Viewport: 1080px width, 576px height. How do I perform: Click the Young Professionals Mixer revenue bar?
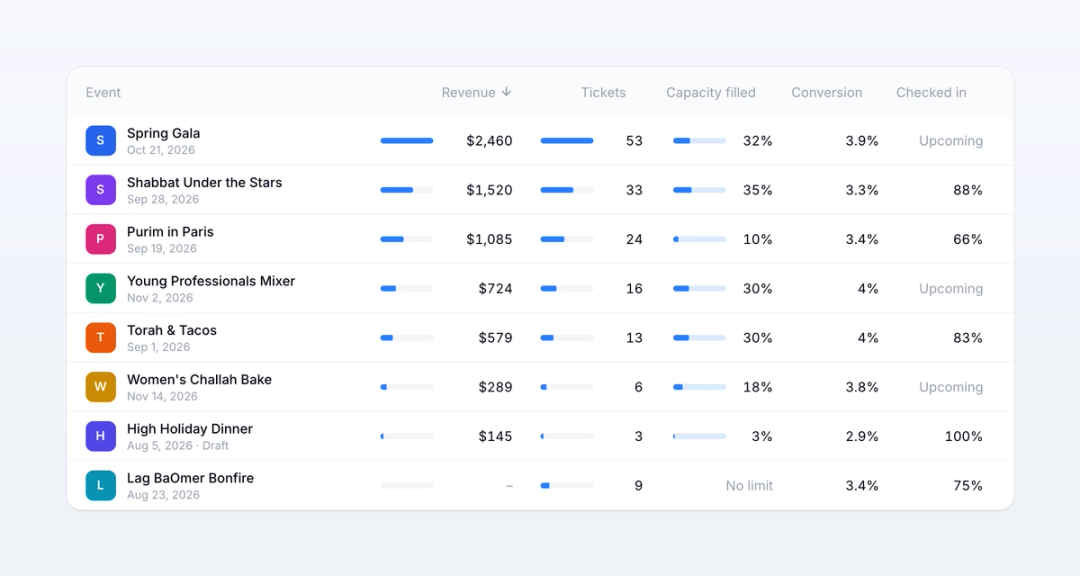[x=407, y=288]
